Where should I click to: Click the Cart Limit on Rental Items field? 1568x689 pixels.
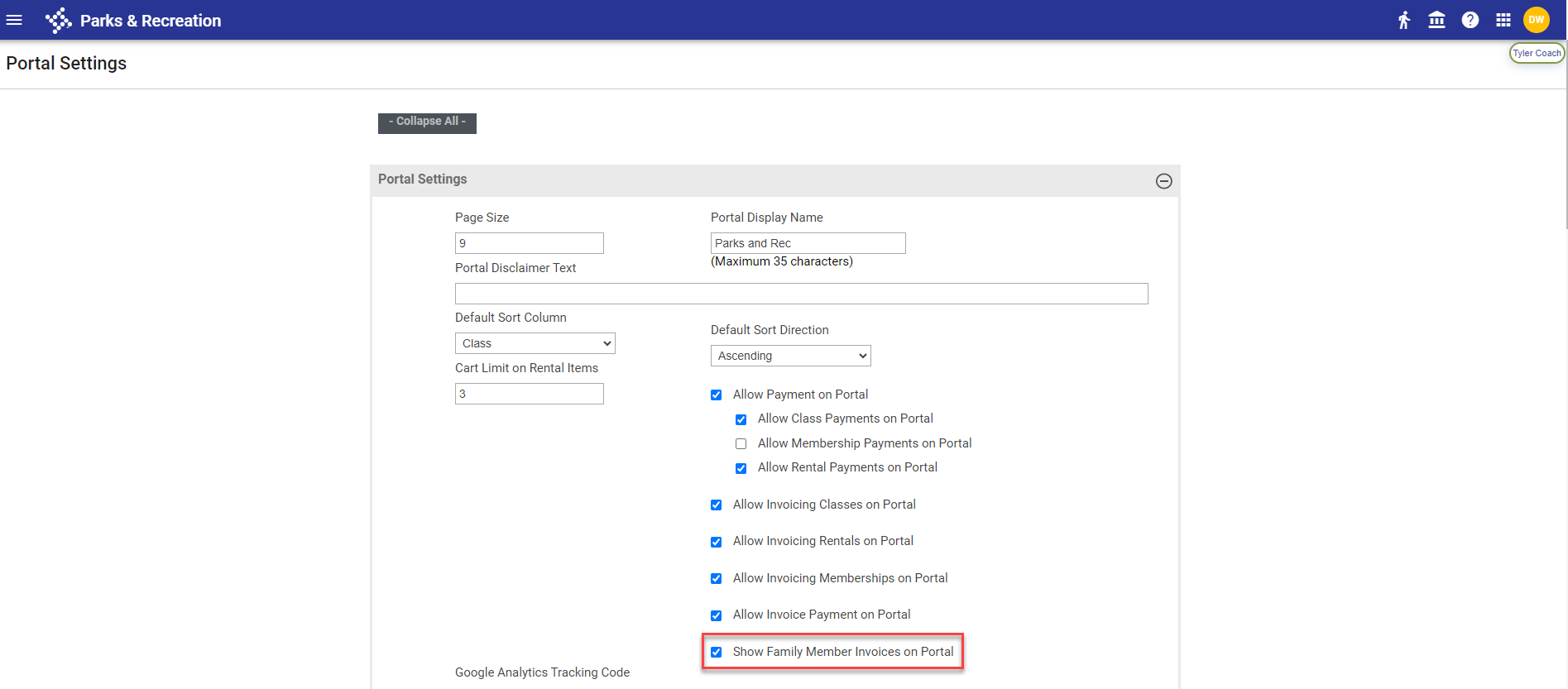tap(529, 394)
